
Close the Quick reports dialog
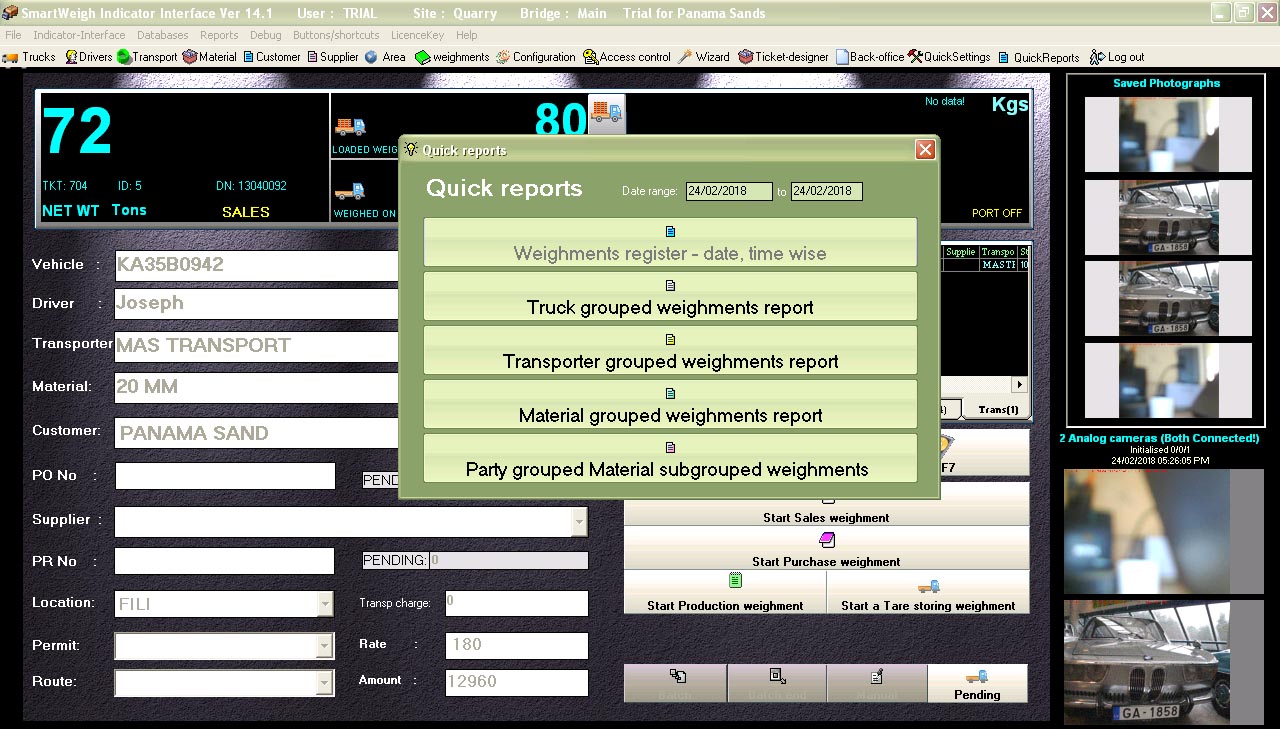coord(925,150)
